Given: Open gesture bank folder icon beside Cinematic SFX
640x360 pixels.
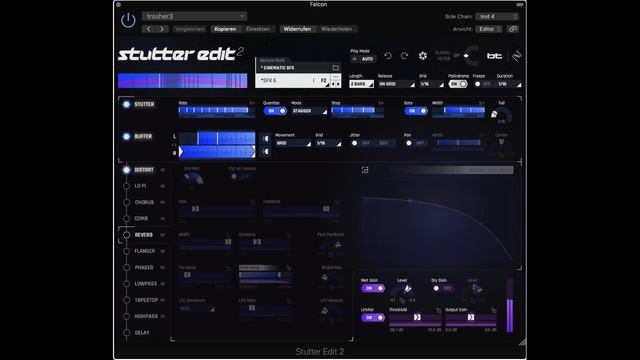Looking at the screenshot, I should coord(336,68).
